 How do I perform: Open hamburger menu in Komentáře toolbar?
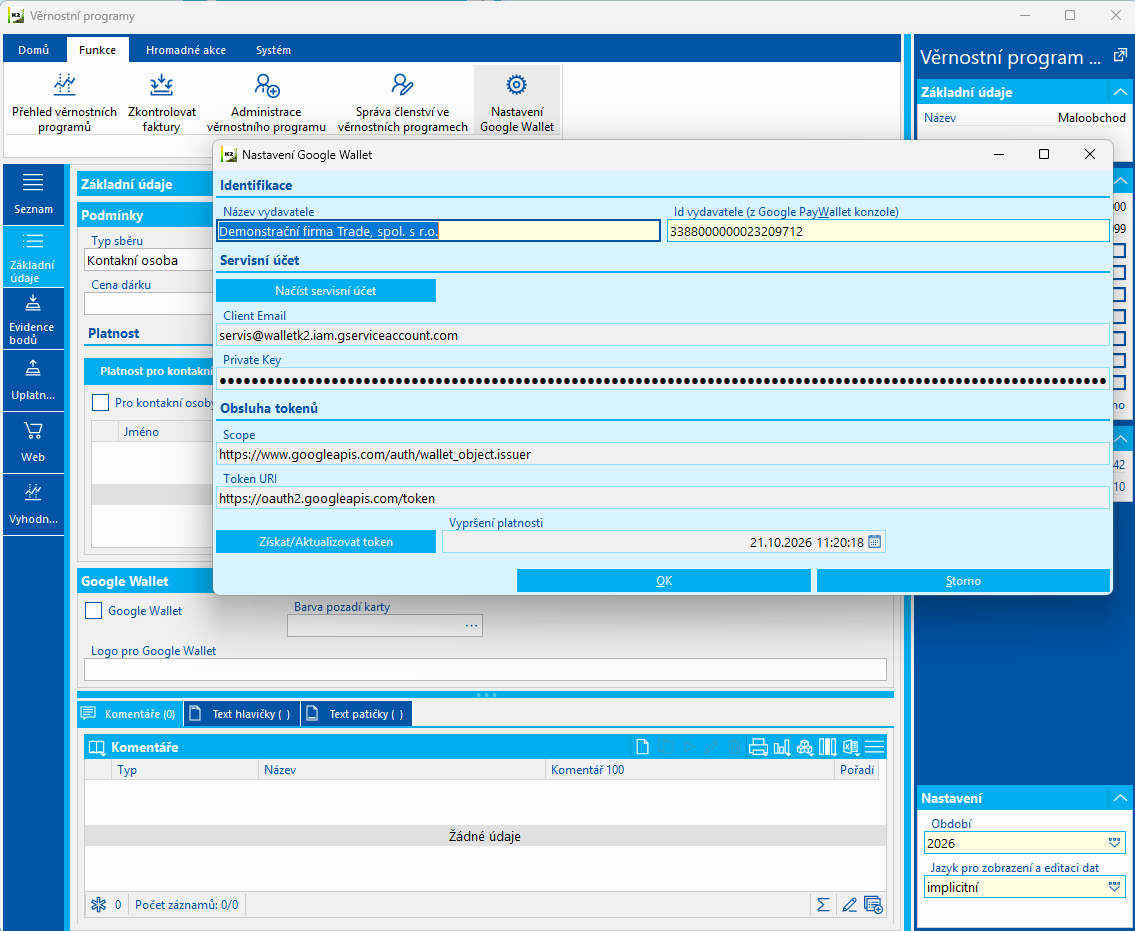pyautogui.click(x=874, y=747)
